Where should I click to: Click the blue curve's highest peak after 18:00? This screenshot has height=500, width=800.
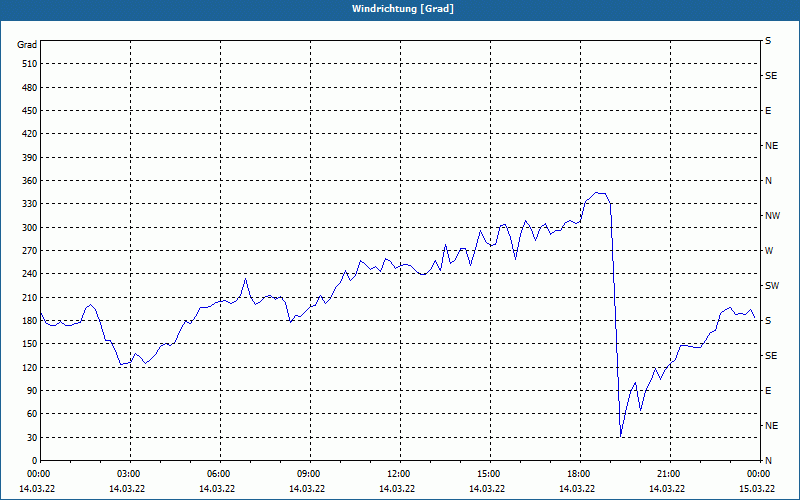pos(596,193)
